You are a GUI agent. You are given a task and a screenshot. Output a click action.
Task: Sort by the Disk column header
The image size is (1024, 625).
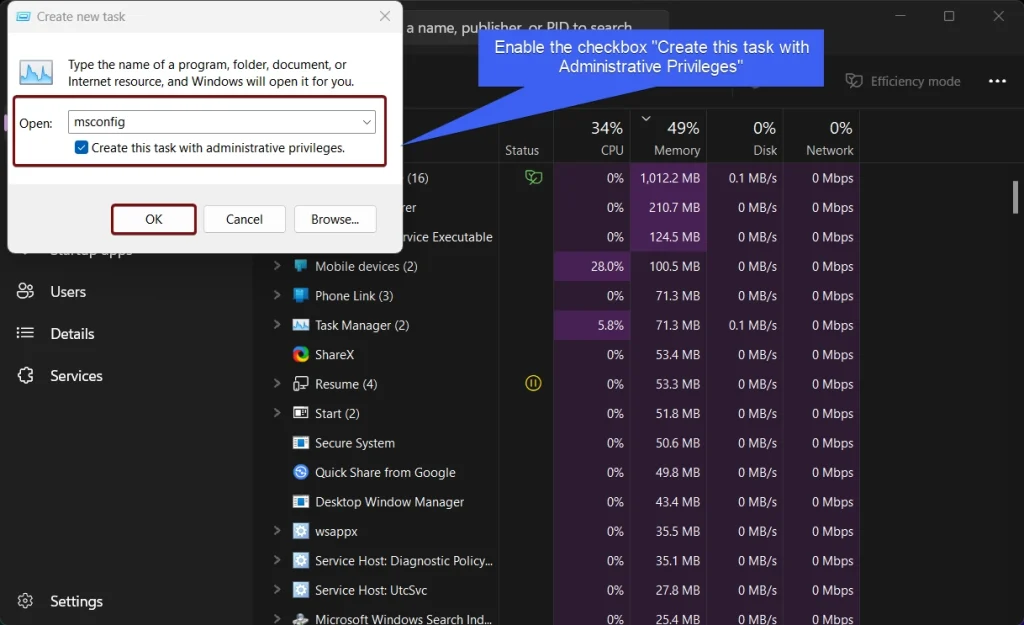(744, 136)
